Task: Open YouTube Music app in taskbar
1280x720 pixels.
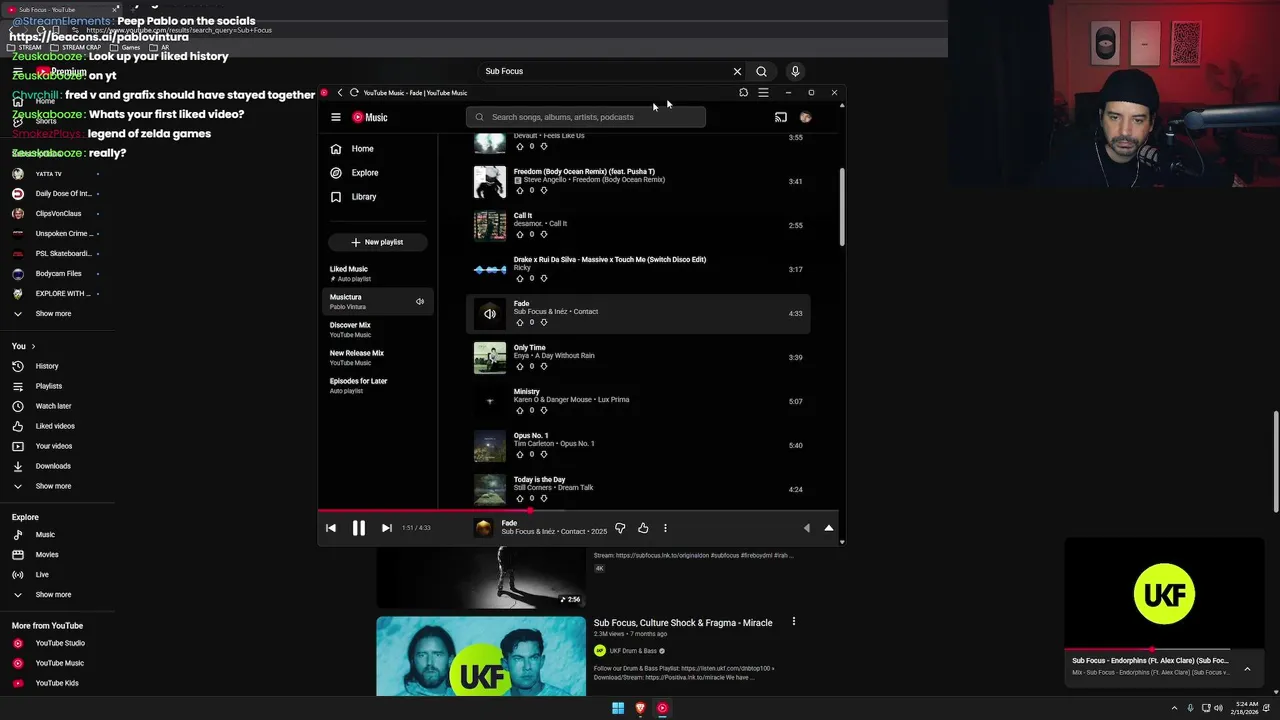Action: 662,708
